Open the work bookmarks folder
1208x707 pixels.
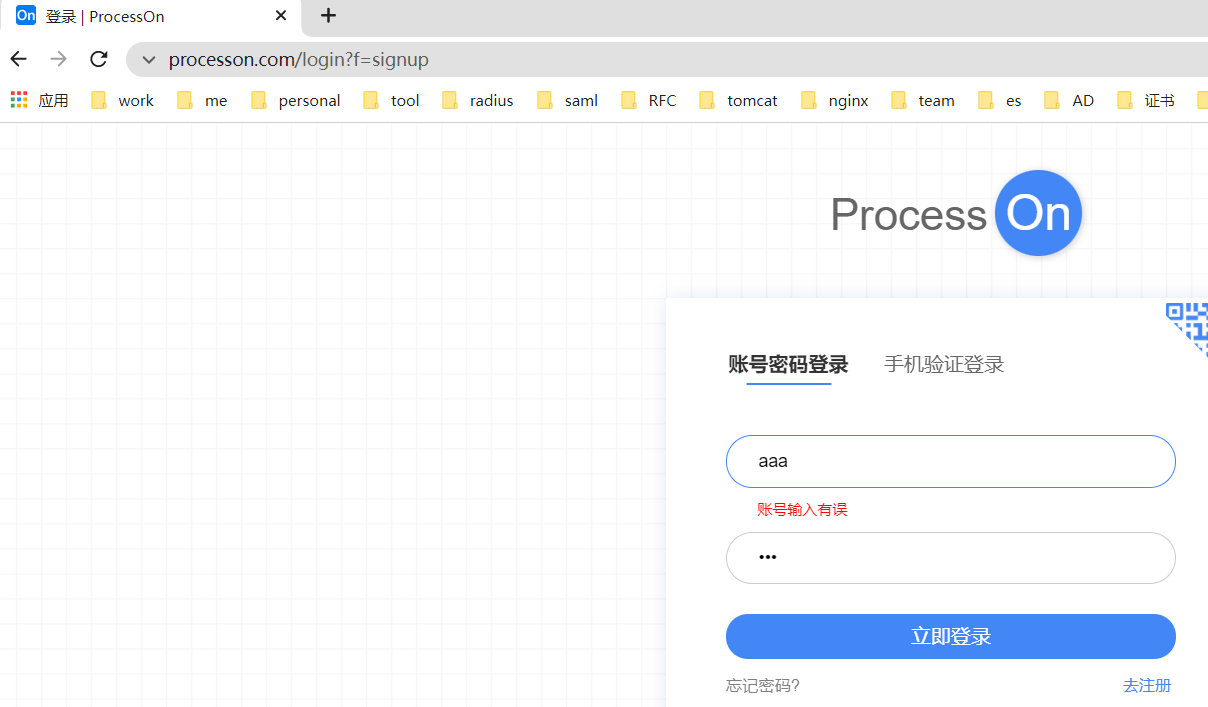(x=123, y=100)
